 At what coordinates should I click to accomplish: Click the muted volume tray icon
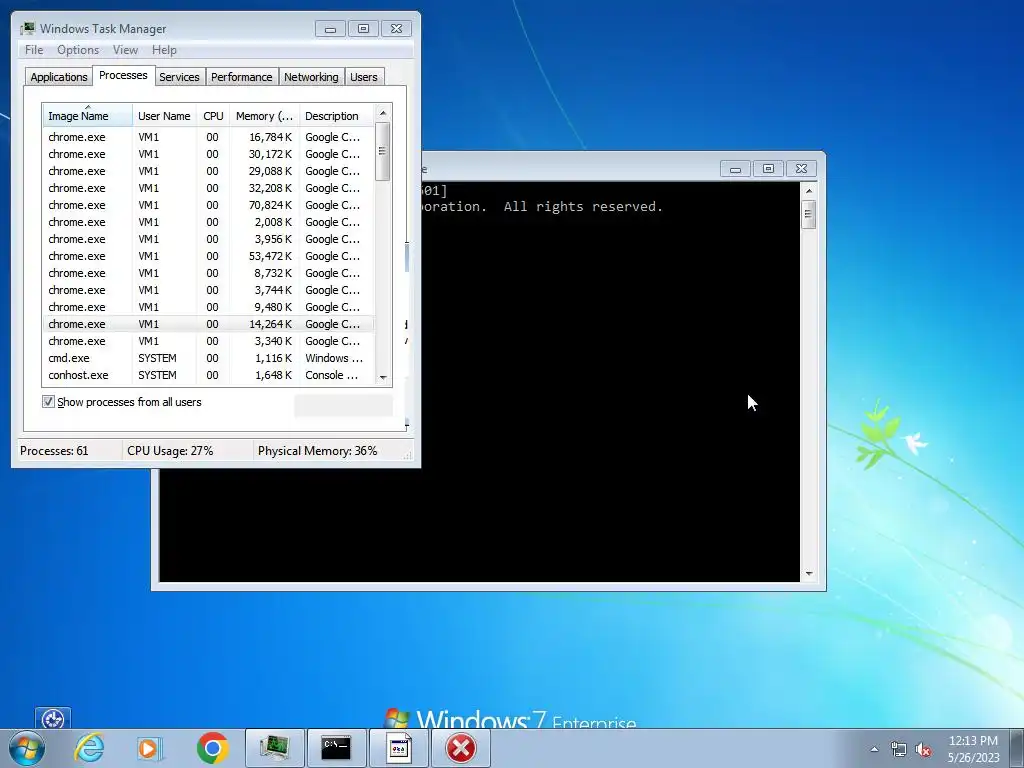923,750
